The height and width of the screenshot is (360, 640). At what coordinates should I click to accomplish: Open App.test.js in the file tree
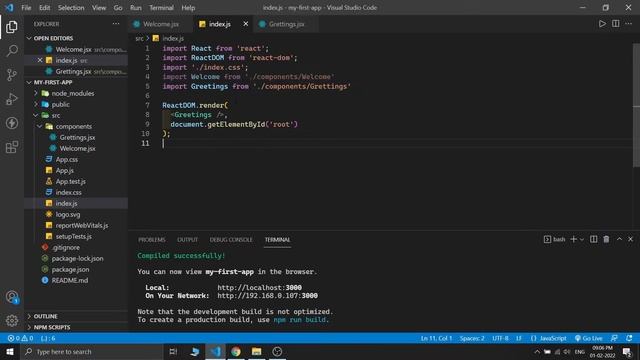[x=71, y=182]
